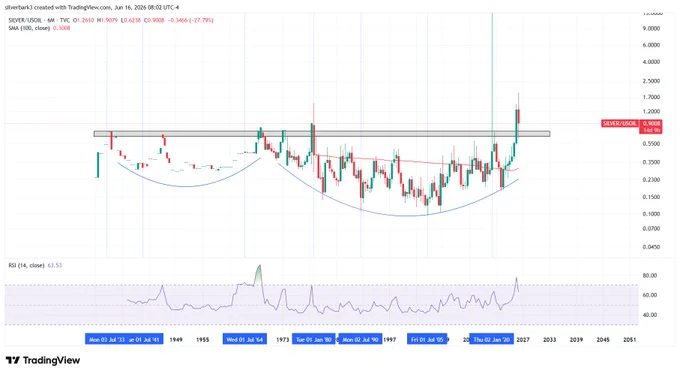
Task: Click the 63.53 RSI value in legend
Action: pyautogui.click(x=54, y=265)
